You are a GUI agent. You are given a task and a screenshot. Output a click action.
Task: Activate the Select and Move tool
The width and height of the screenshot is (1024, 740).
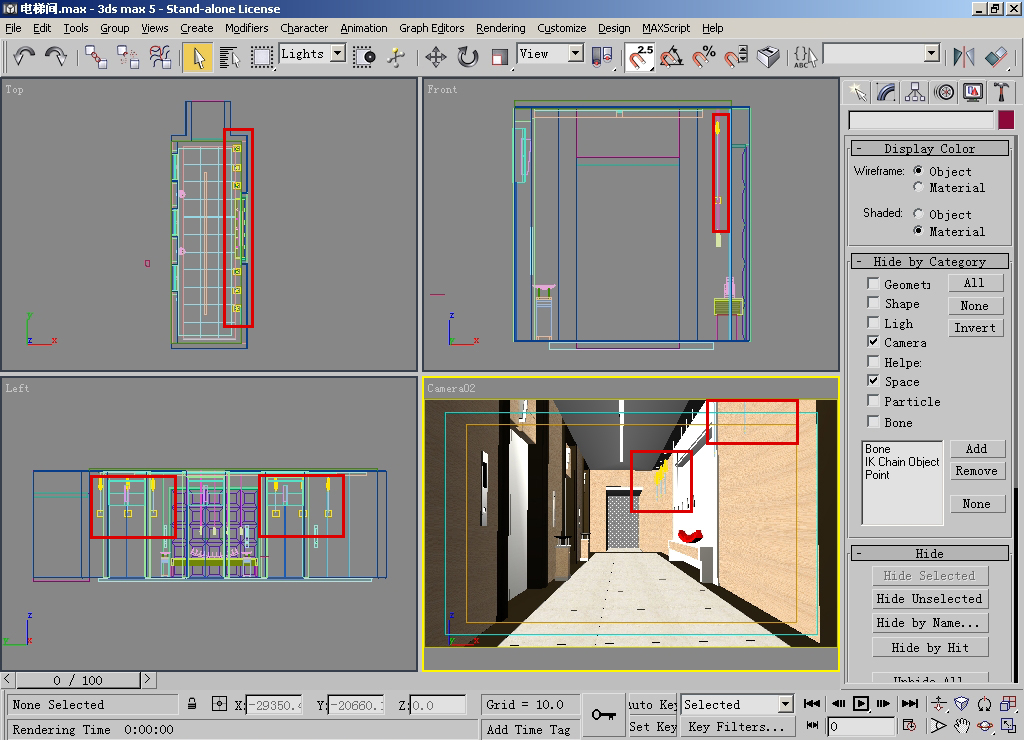point(436,57)
